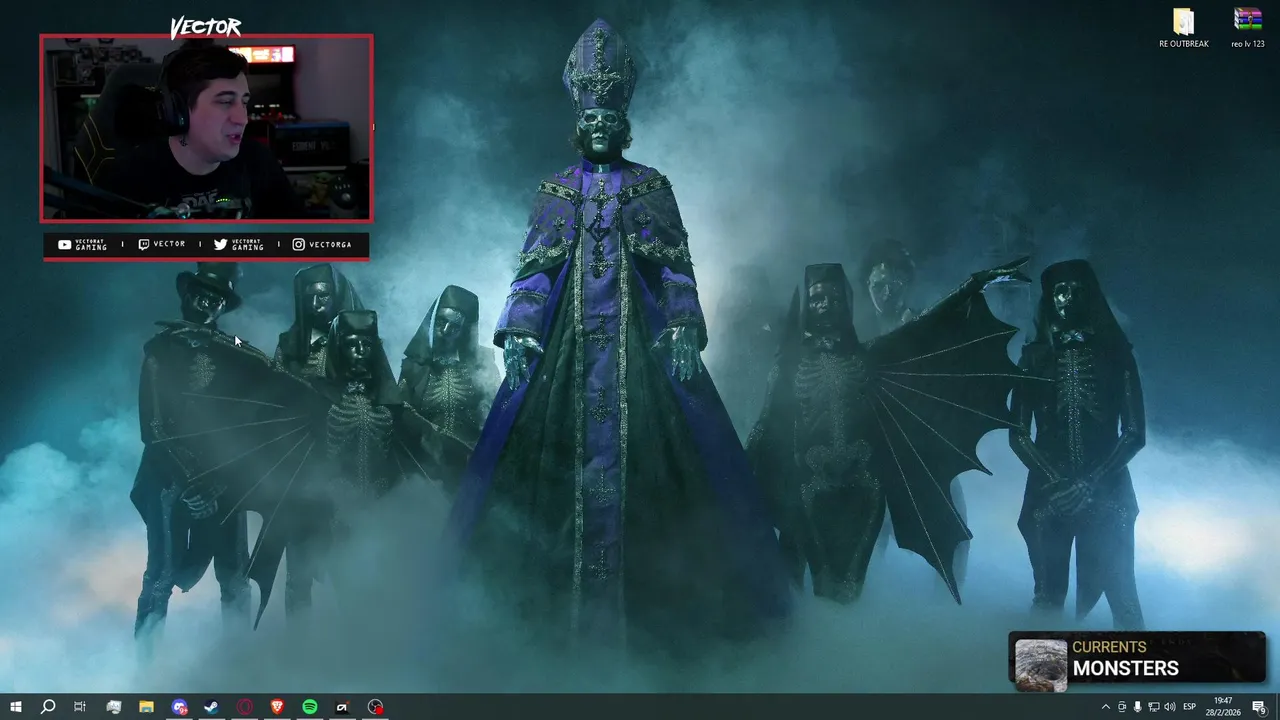Open OBS Studio from the taskbar

point(375,707)
